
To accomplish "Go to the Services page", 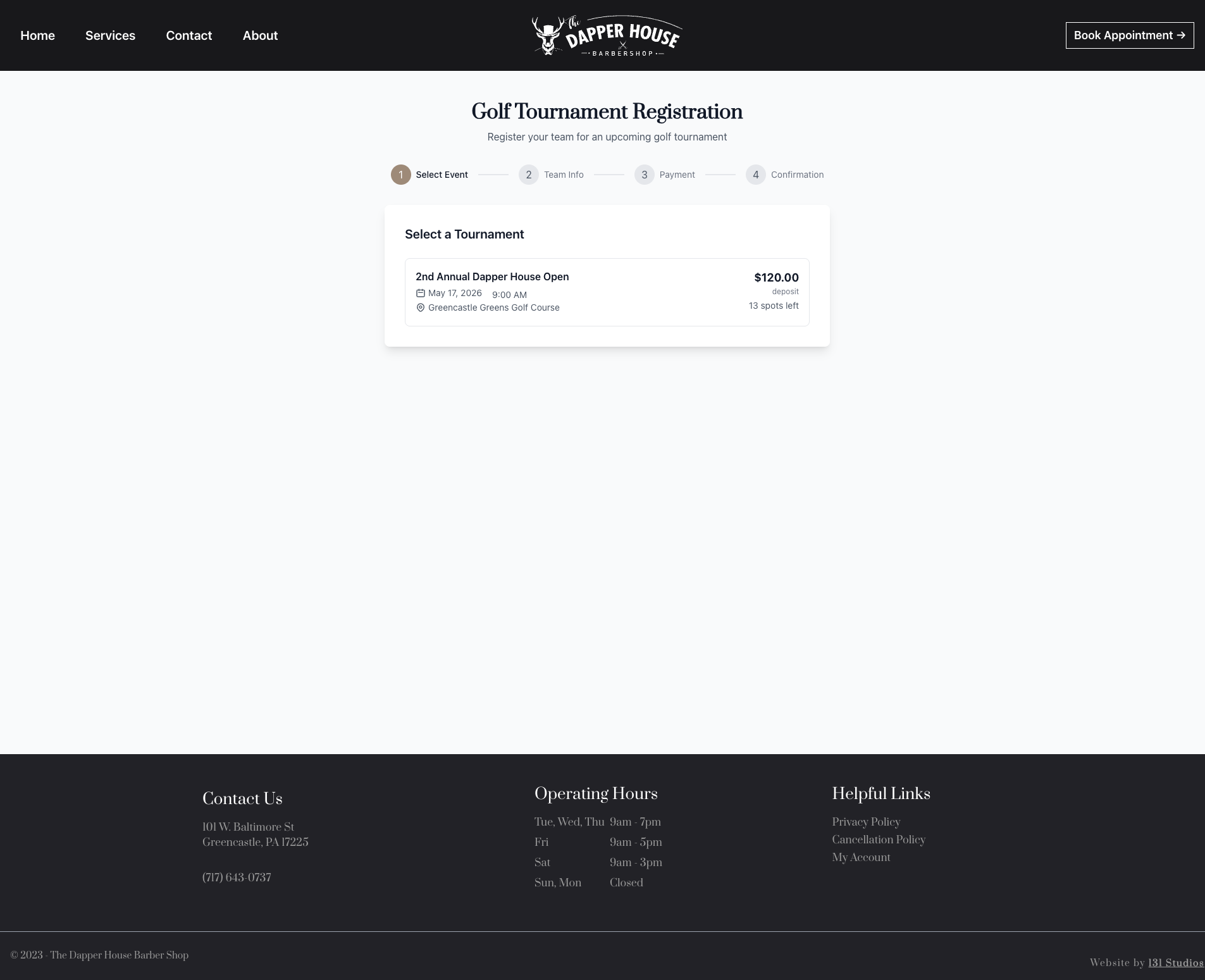I will [110, 35].
